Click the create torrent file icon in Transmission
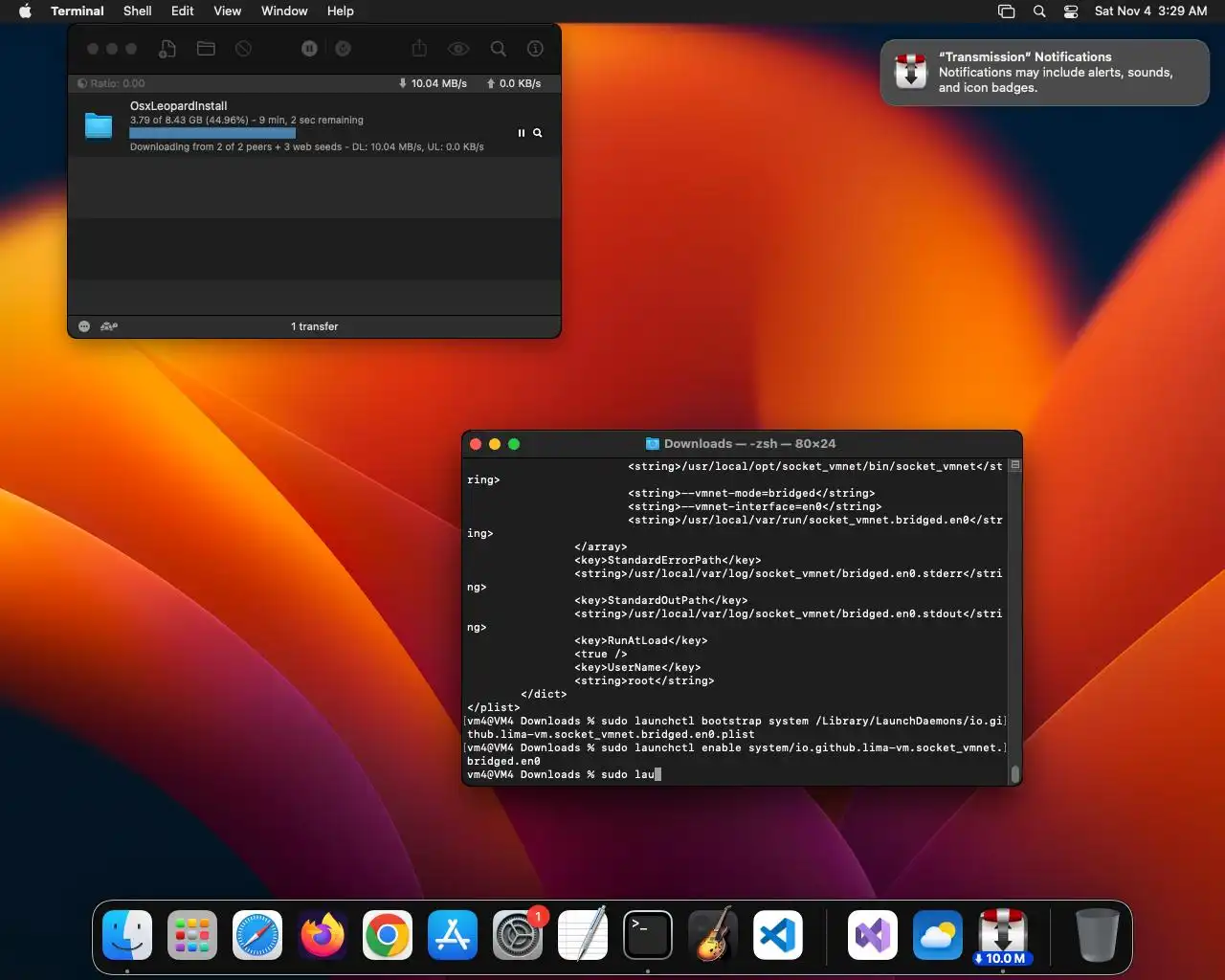This screenshot has width=1225, height=980. 167,49
